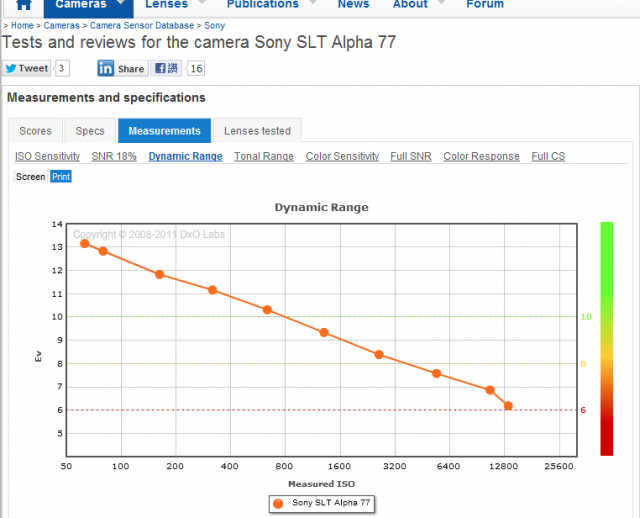The image size is (640, 518).
Task: Click the Measured ISO axis label
Action: click(322, 484)
